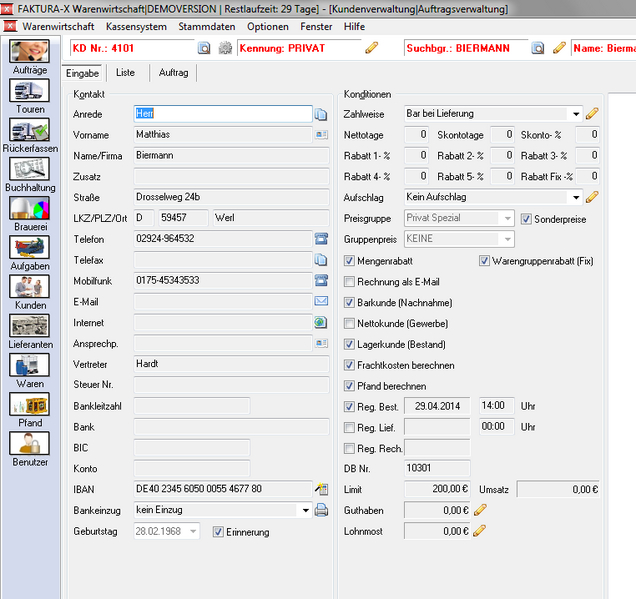This screenshot has width=636, height=599.
Task: Click the Straße input field
Action: pos(231,197)
